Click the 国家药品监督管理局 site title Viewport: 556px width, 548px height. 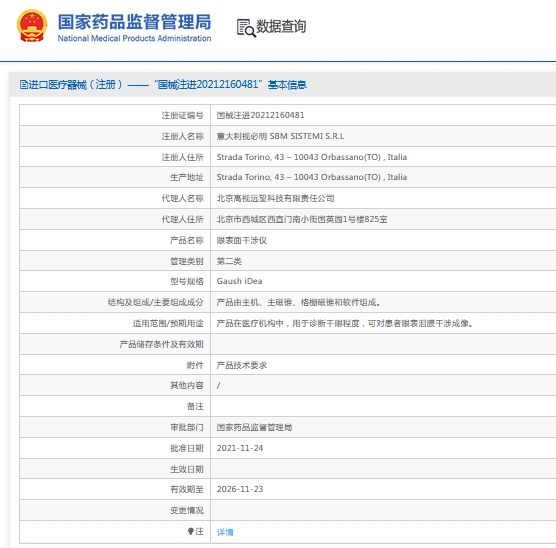[134, 22]
